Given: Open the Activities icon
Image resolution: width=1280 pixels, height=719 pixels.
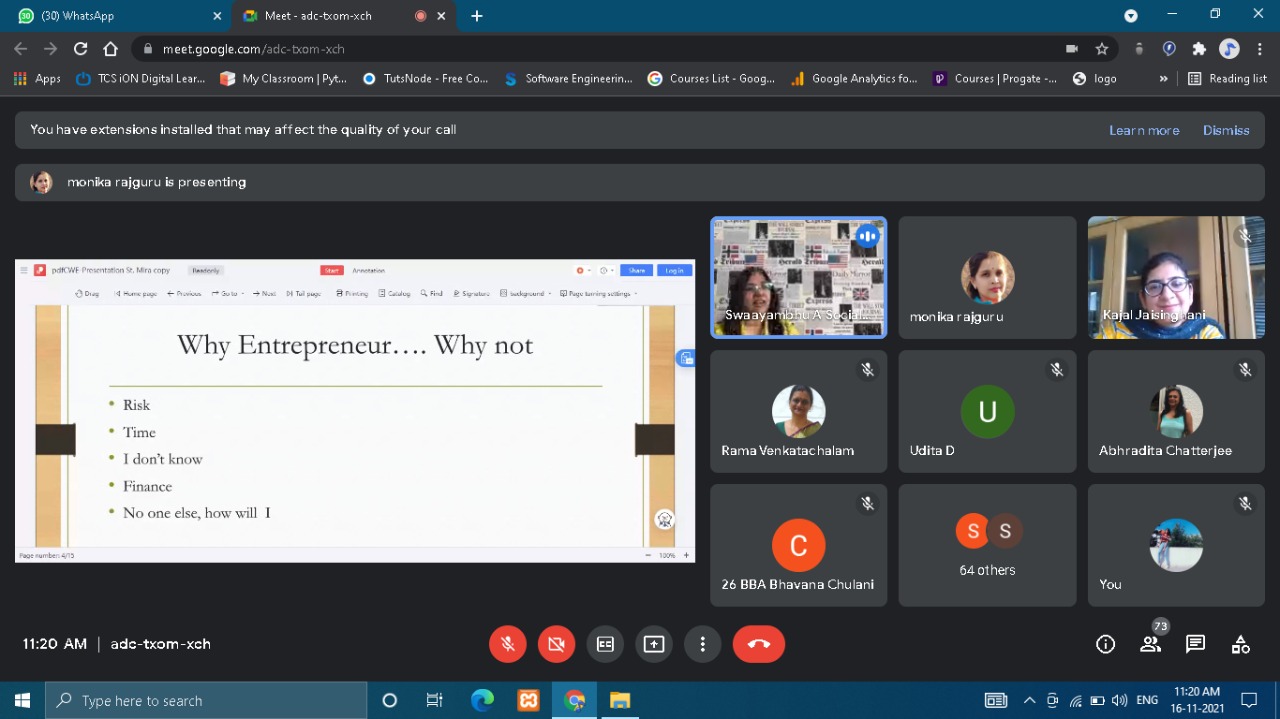Looking at the screenshot, I should tap(1240, 645).
